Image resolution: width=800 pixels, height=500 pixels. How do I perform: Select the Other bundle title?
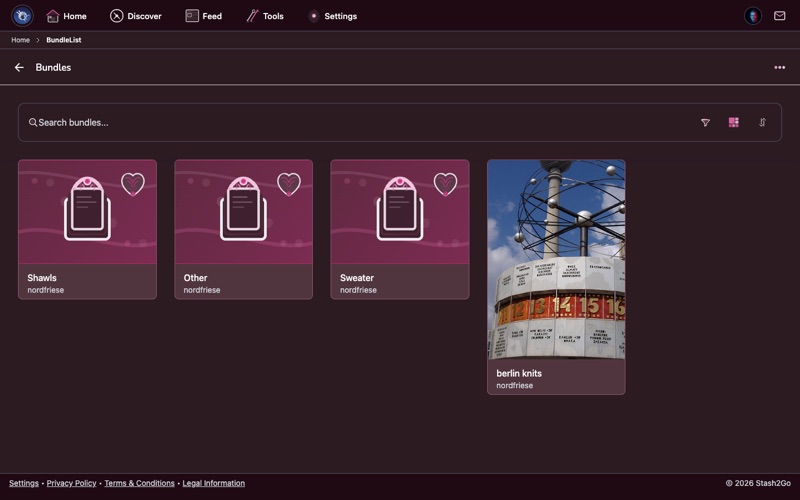coord(195,278)
